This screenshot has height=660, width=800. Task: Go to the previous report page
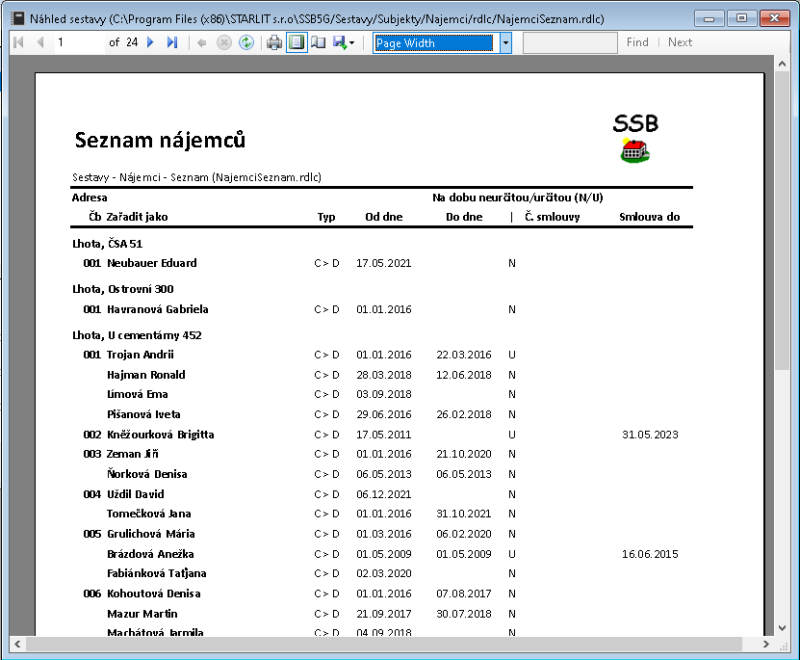click(40, 43)
